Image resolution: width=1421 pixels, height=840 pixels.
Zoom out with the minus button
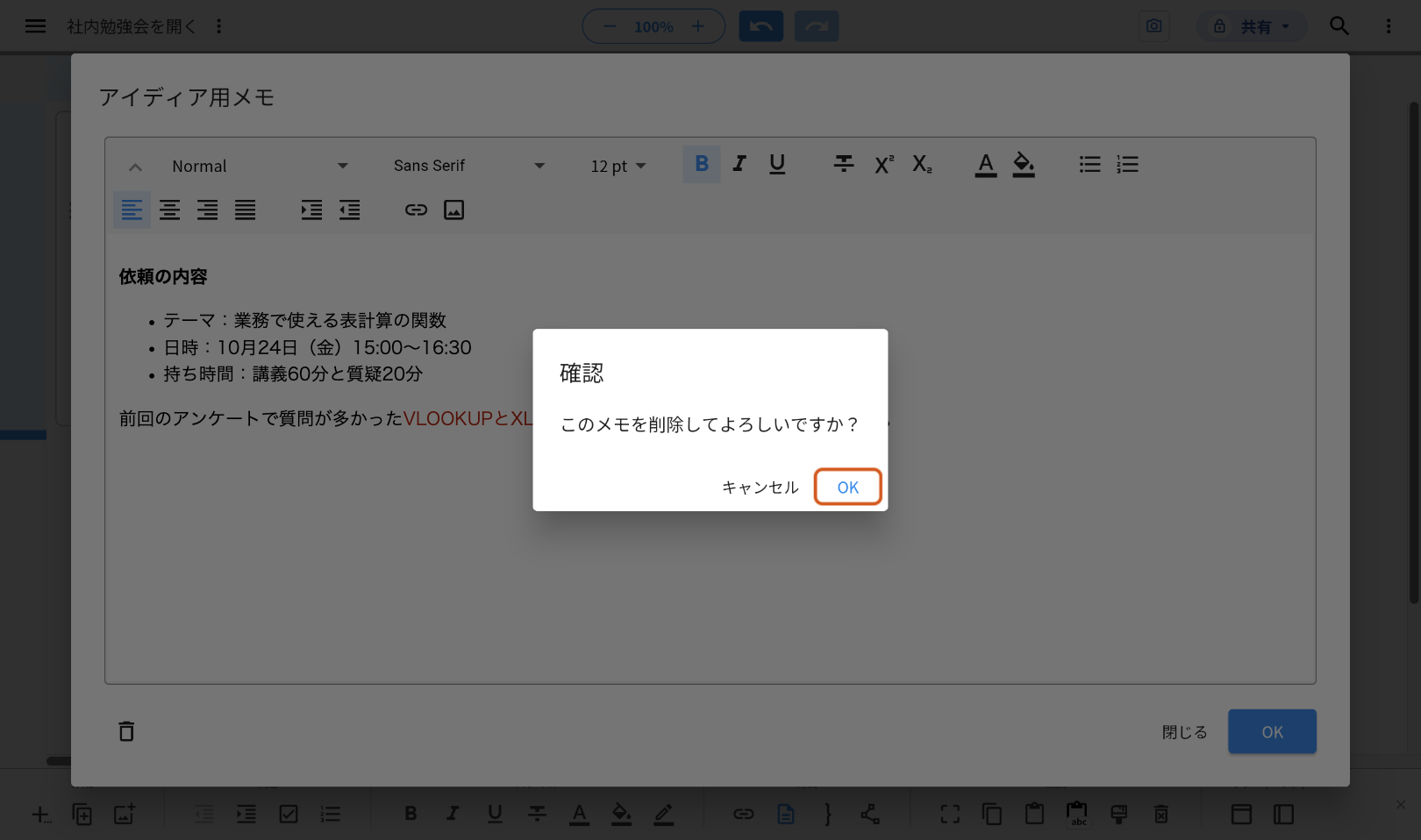click(610, 26)
